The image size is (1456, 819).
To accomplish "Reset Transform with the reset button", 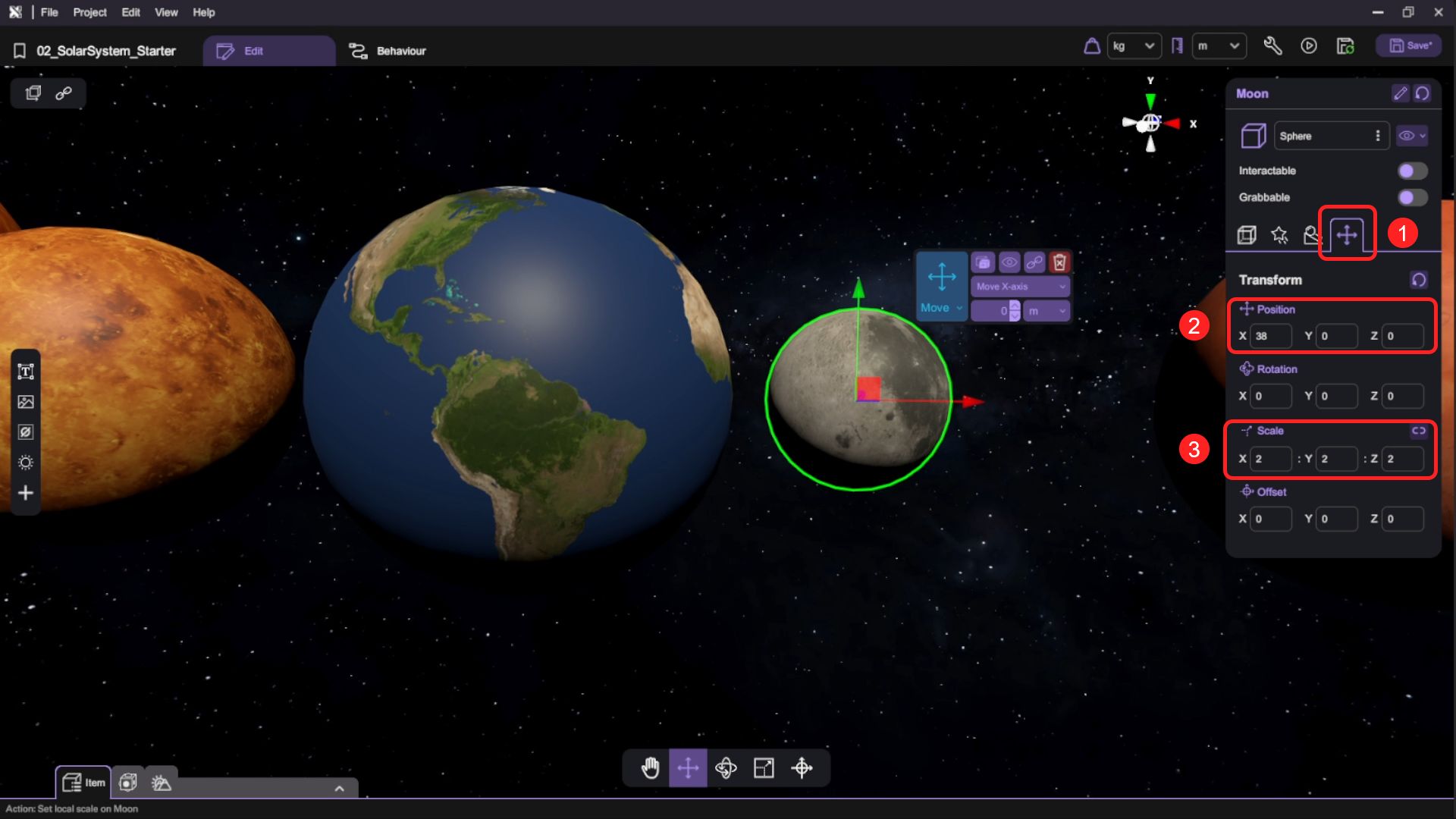I will 1419,280.
